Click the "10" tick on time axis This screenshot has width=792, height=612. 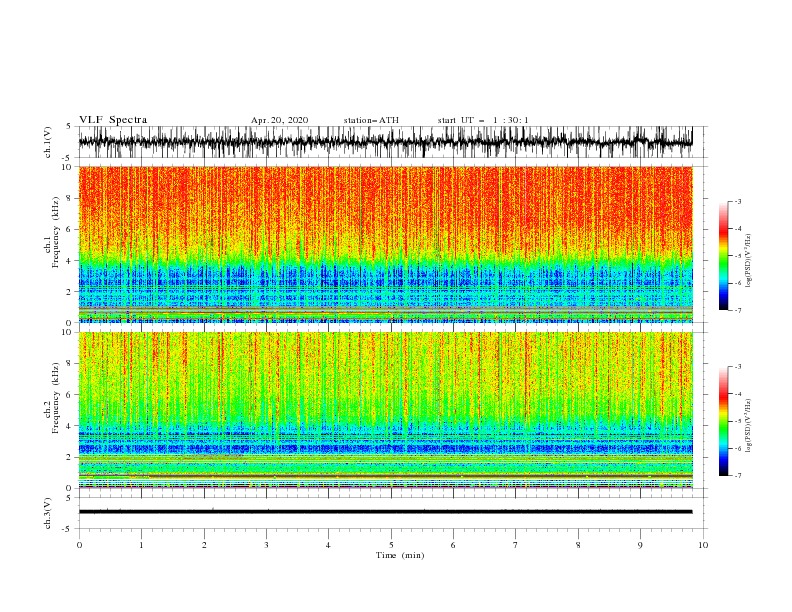(703, 545)
